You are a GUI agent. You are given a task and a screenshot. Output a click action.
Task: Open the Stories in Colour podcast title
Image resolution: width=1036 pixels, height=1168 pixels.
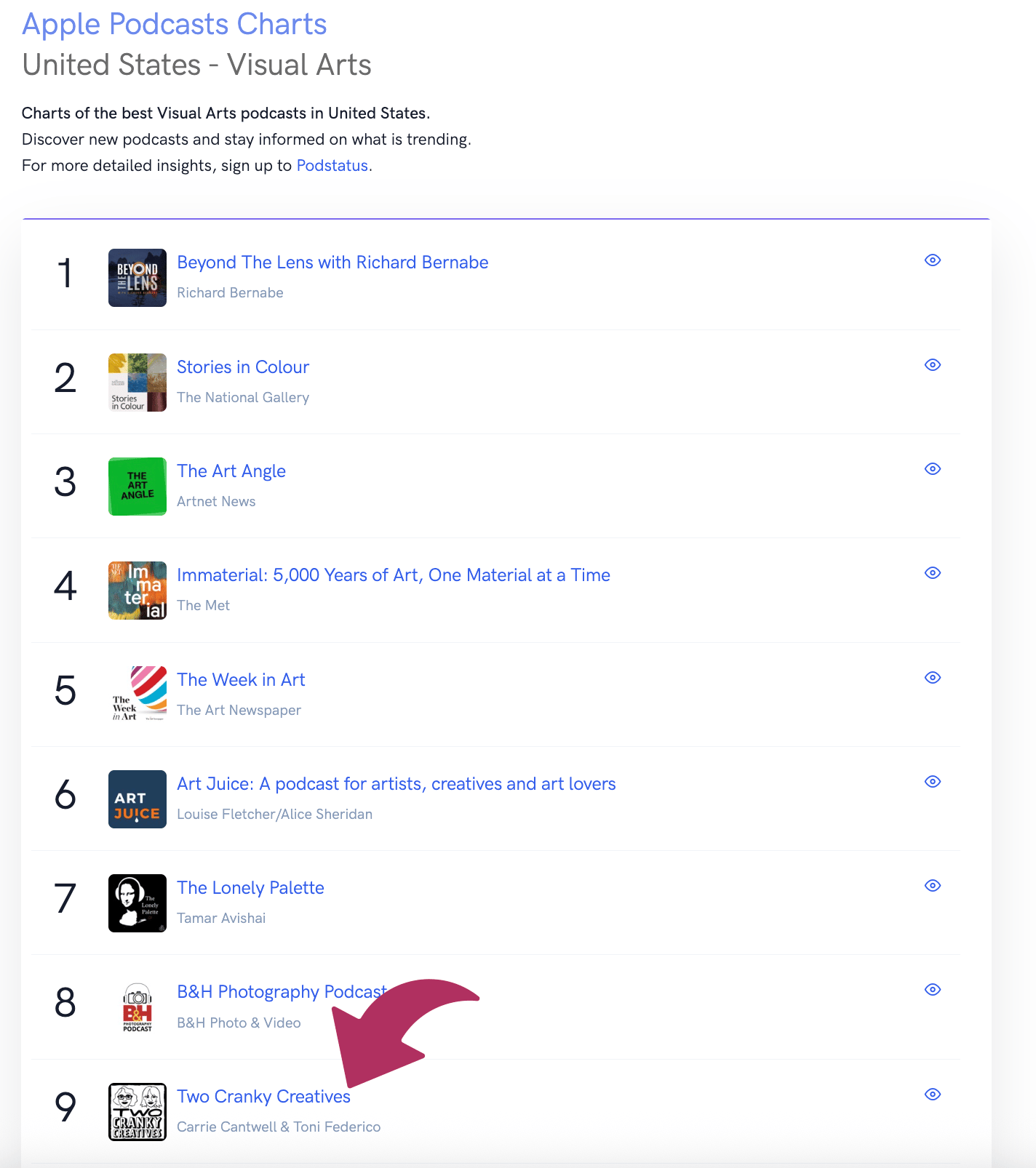pyautogui.click(x=243, y=367)
